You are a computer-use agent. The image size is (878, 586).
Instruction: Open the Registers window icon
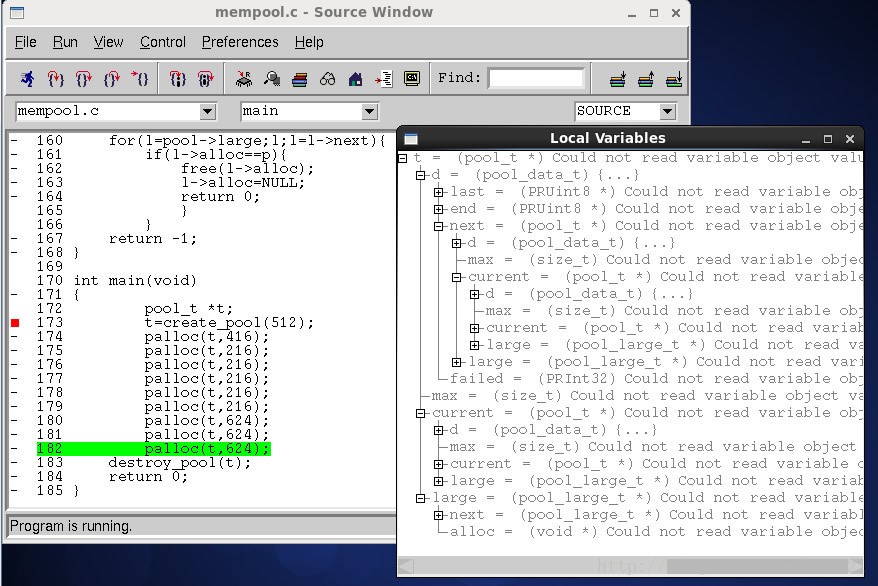pos(244,79)
